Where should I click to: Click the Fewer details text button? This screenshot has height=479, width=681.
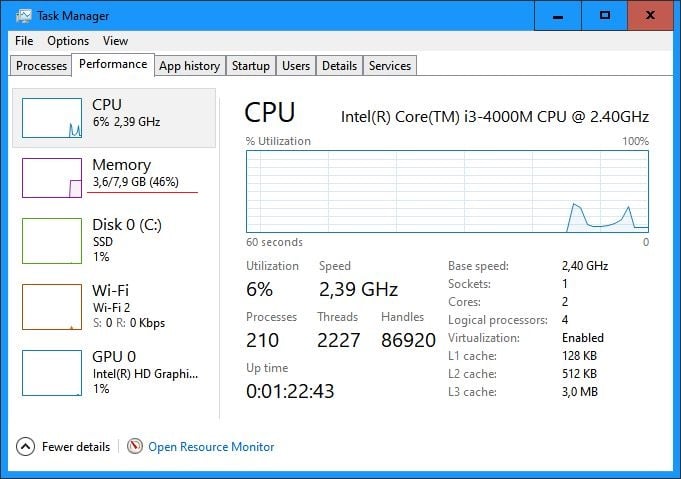pyautogui.click(x=76, y=446)
